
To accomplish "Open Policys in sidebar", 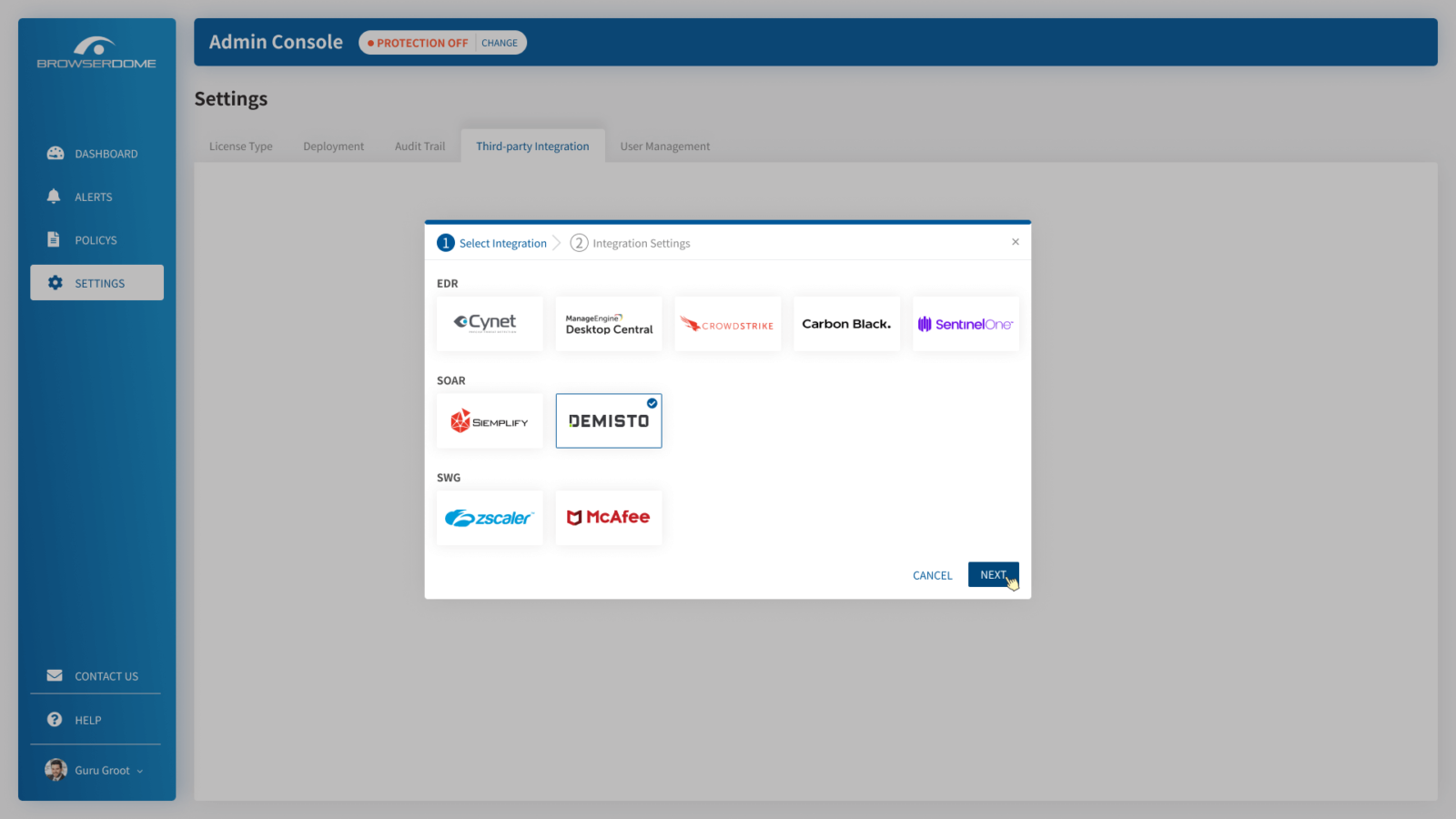I will point(96,240).
